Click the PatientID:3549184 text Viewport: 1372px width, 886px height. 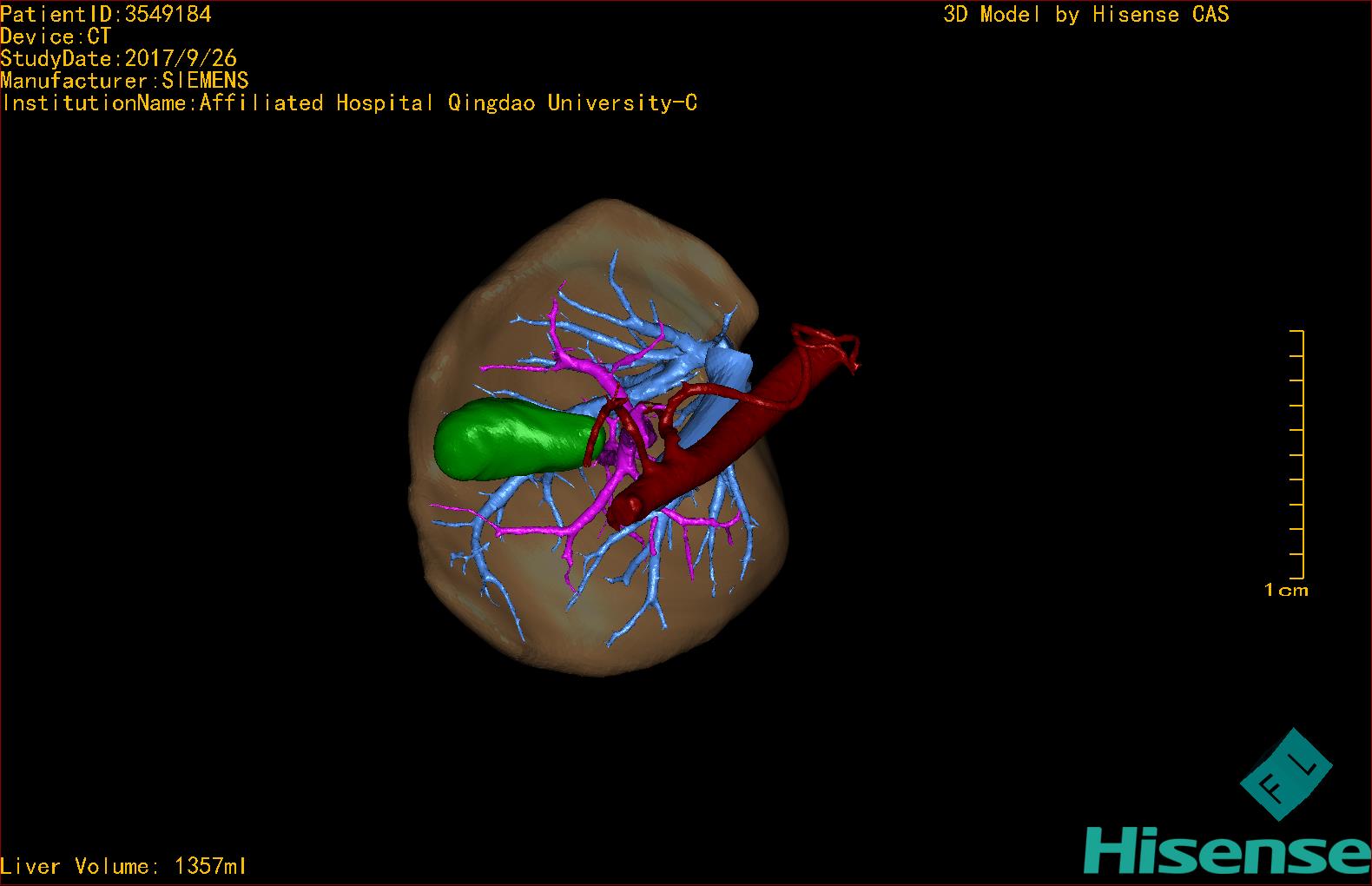click(106, 14)
